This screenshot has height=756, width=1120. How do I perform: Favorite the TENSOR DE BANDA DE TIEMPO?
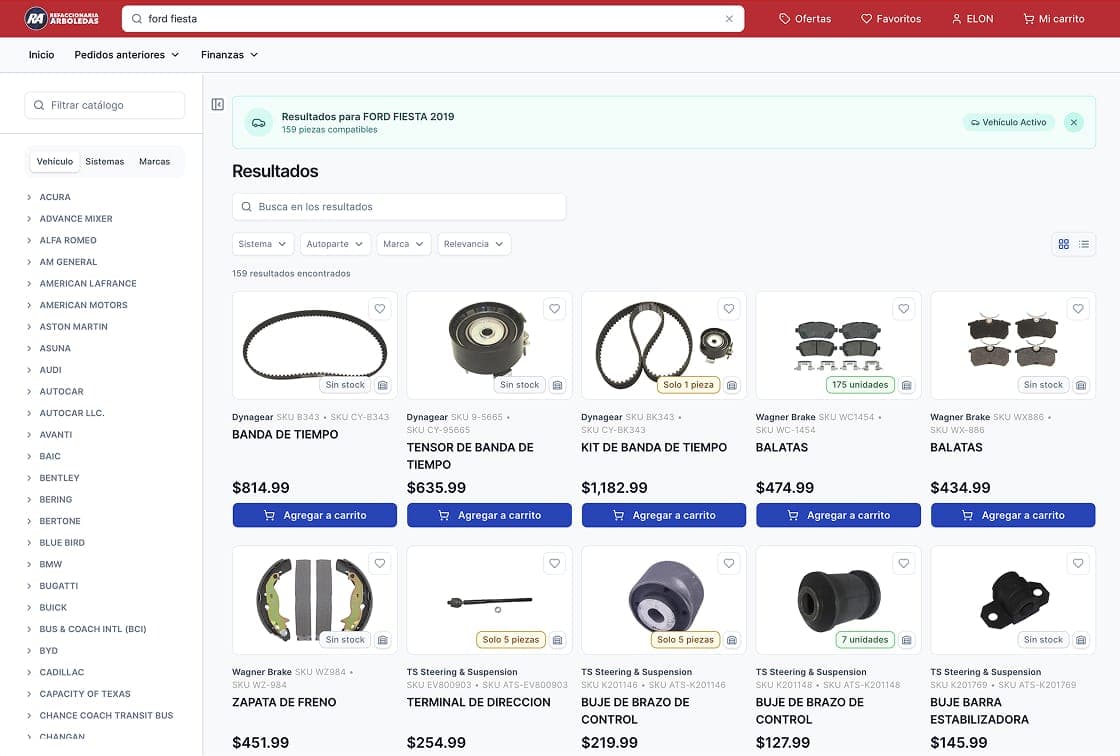tap(554, 309)
